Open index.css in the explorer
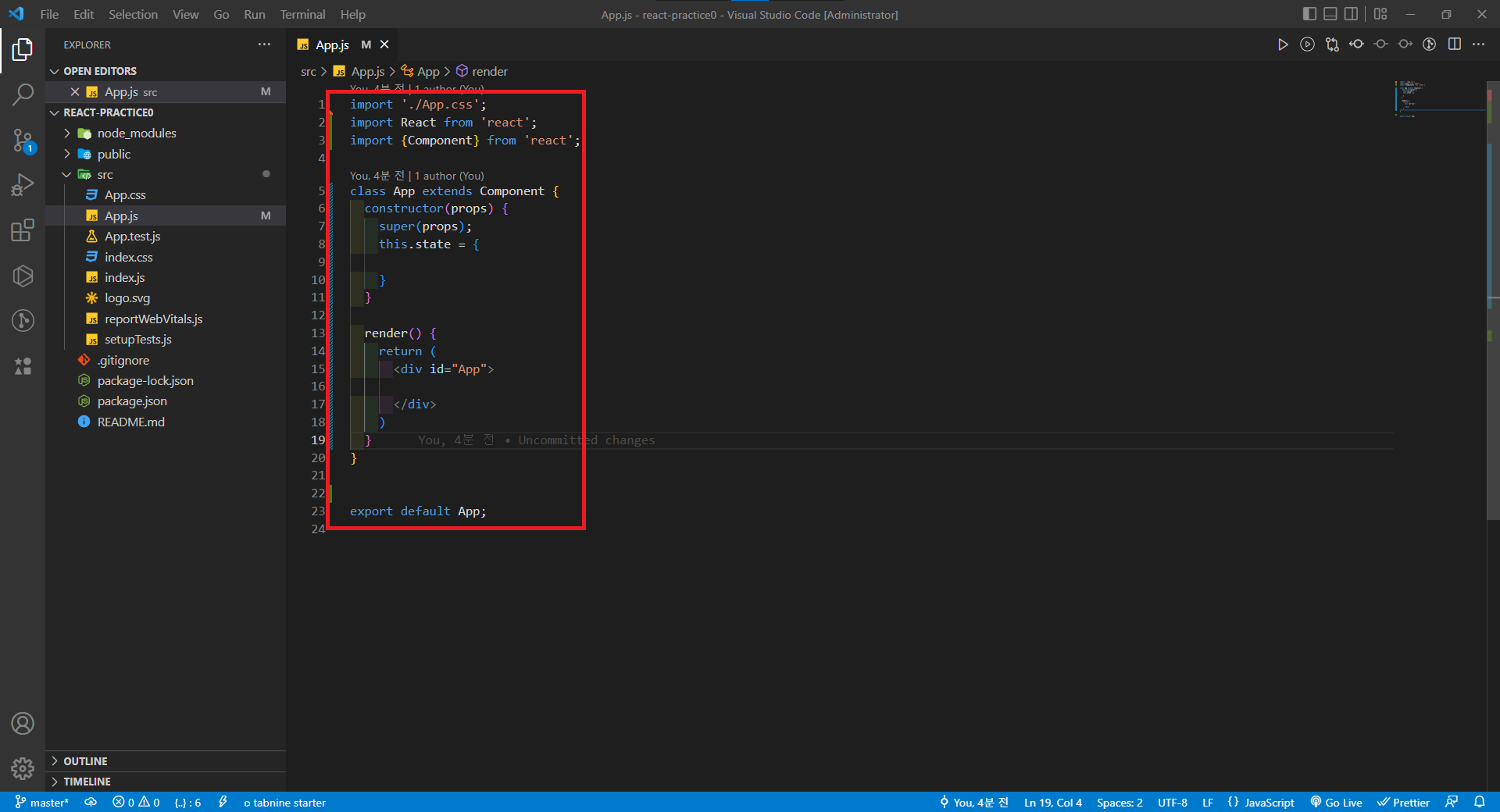This screenshot has height=812, width=1500. (166, 257)
